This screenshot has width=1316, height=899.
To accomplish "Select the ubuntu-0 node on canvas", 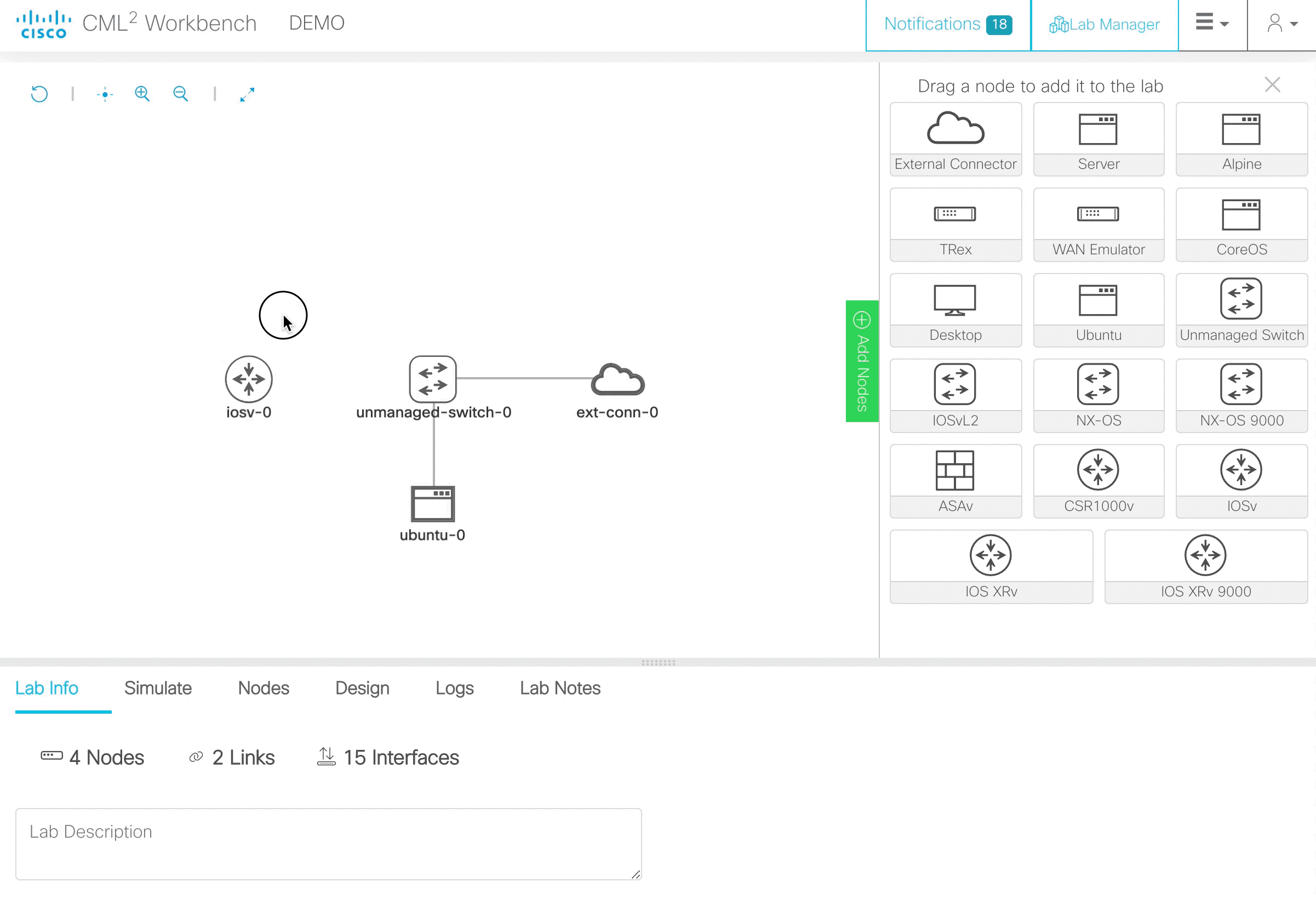I will (433, 503).
